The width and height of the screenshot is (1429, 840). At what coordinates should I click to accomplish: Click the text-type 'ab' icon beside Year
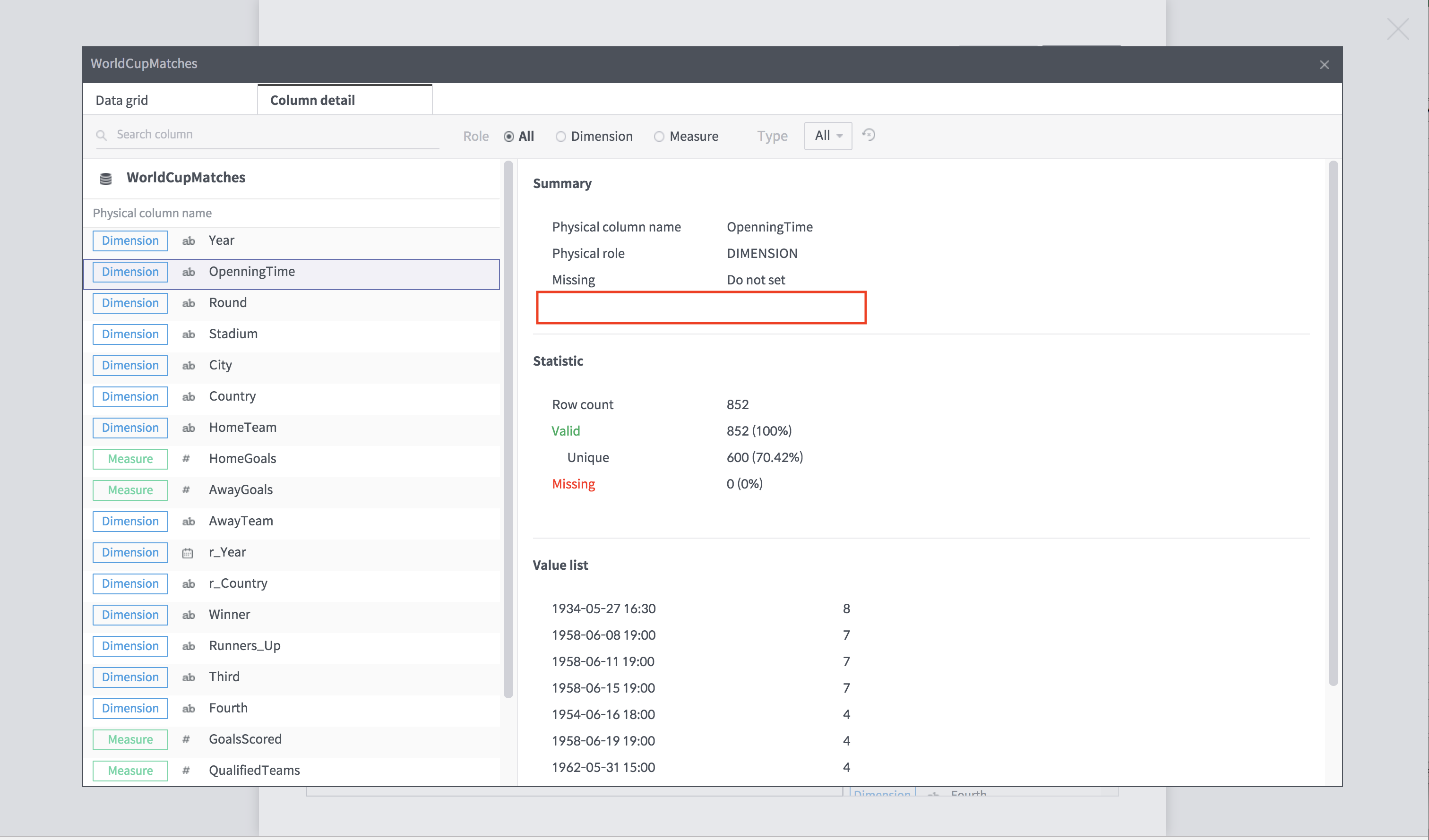click(188, 240)
